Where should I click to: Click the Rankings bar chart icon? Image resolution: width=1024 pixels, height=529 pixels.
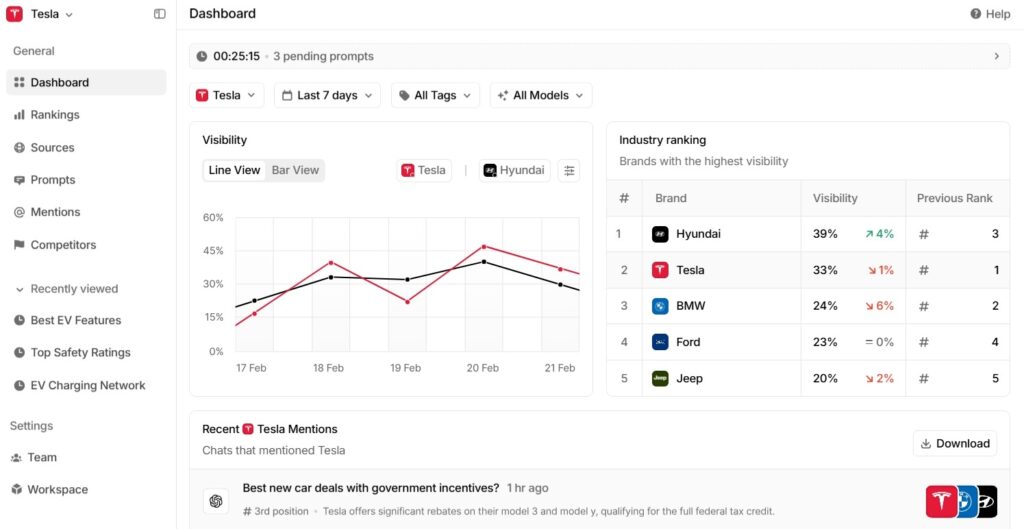click(19, 115)
